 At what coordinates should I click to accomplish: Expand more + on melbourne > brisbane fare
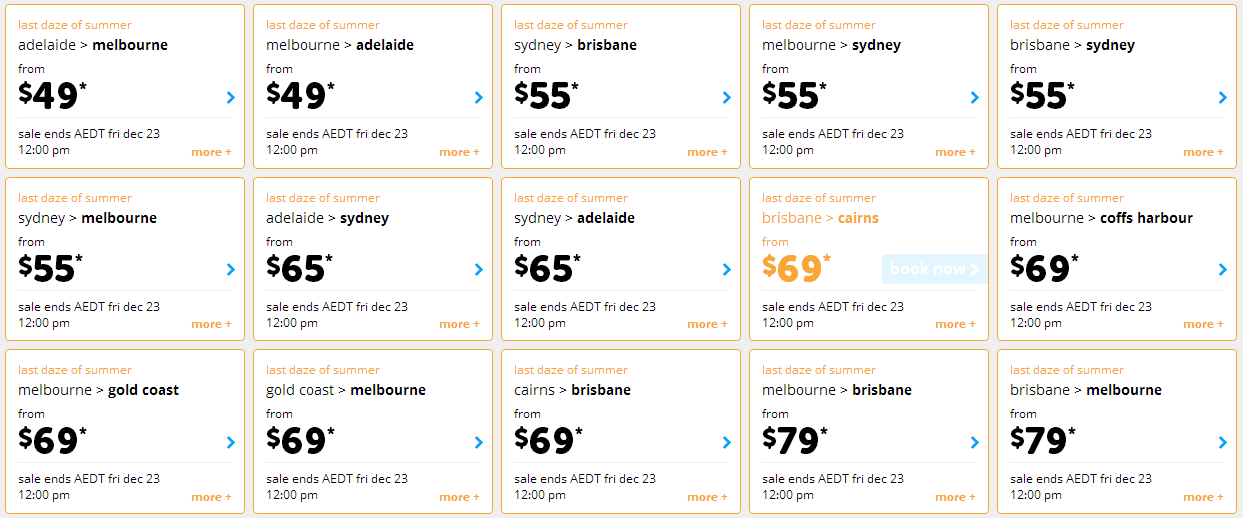[x=955, y=497]
